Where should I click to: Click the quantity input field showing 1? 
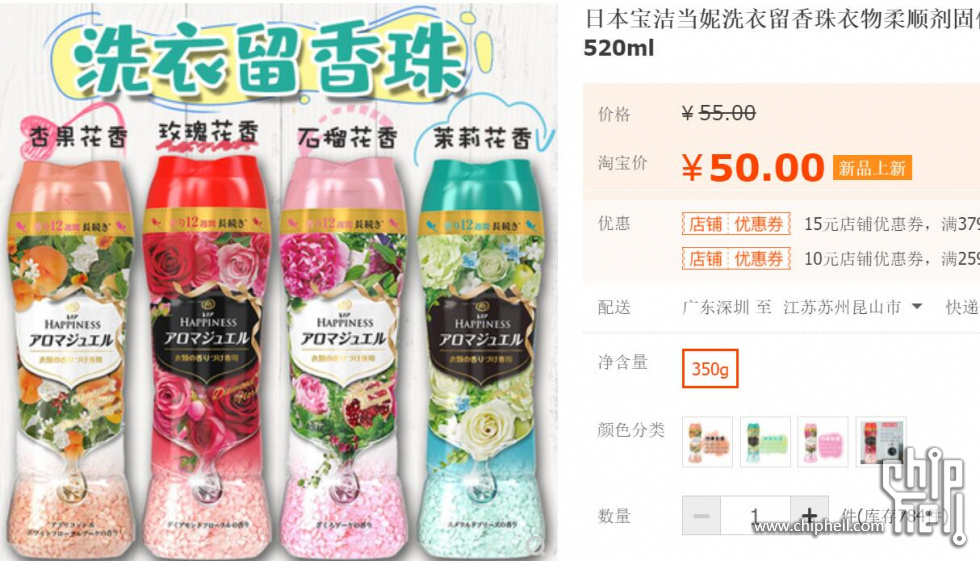(755, 515)
